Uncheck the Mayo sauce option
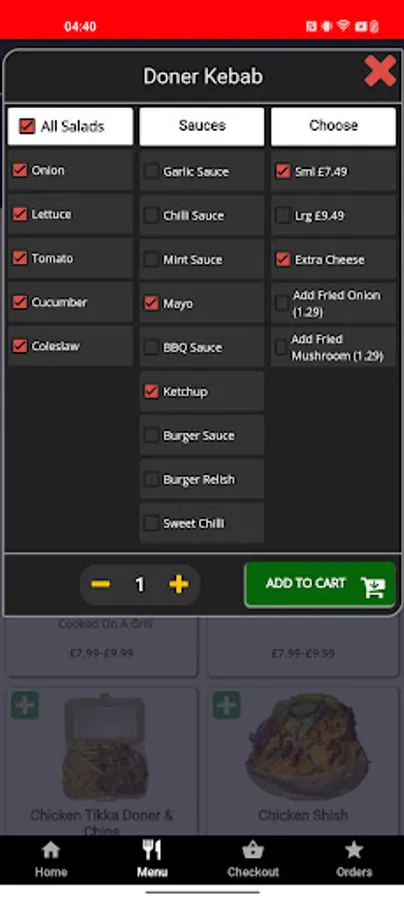Image resolution: width=404 pixels, height=900 pixels. point(152,303)
